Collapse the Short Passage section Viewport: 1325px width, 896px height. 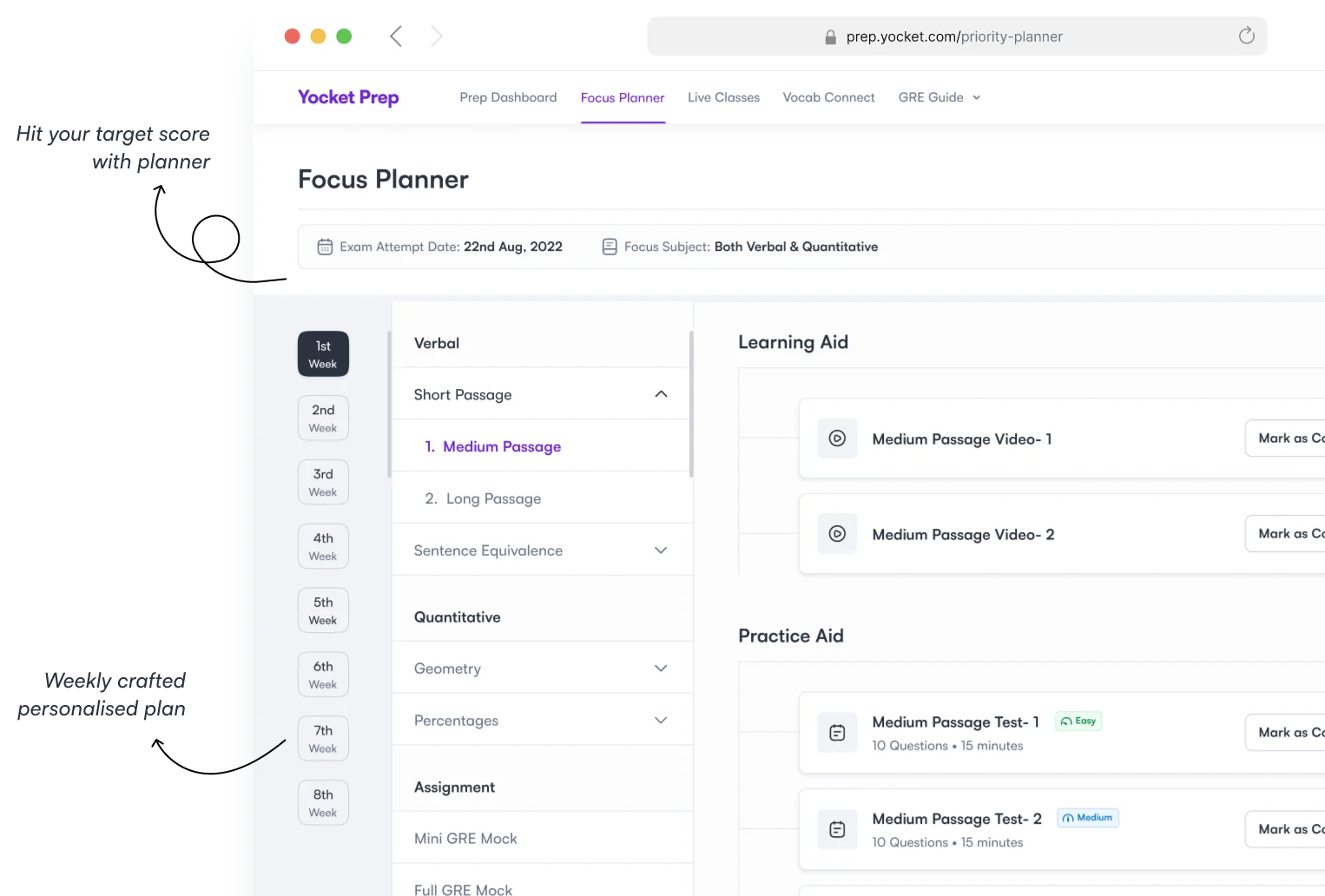tap(661, 394)
